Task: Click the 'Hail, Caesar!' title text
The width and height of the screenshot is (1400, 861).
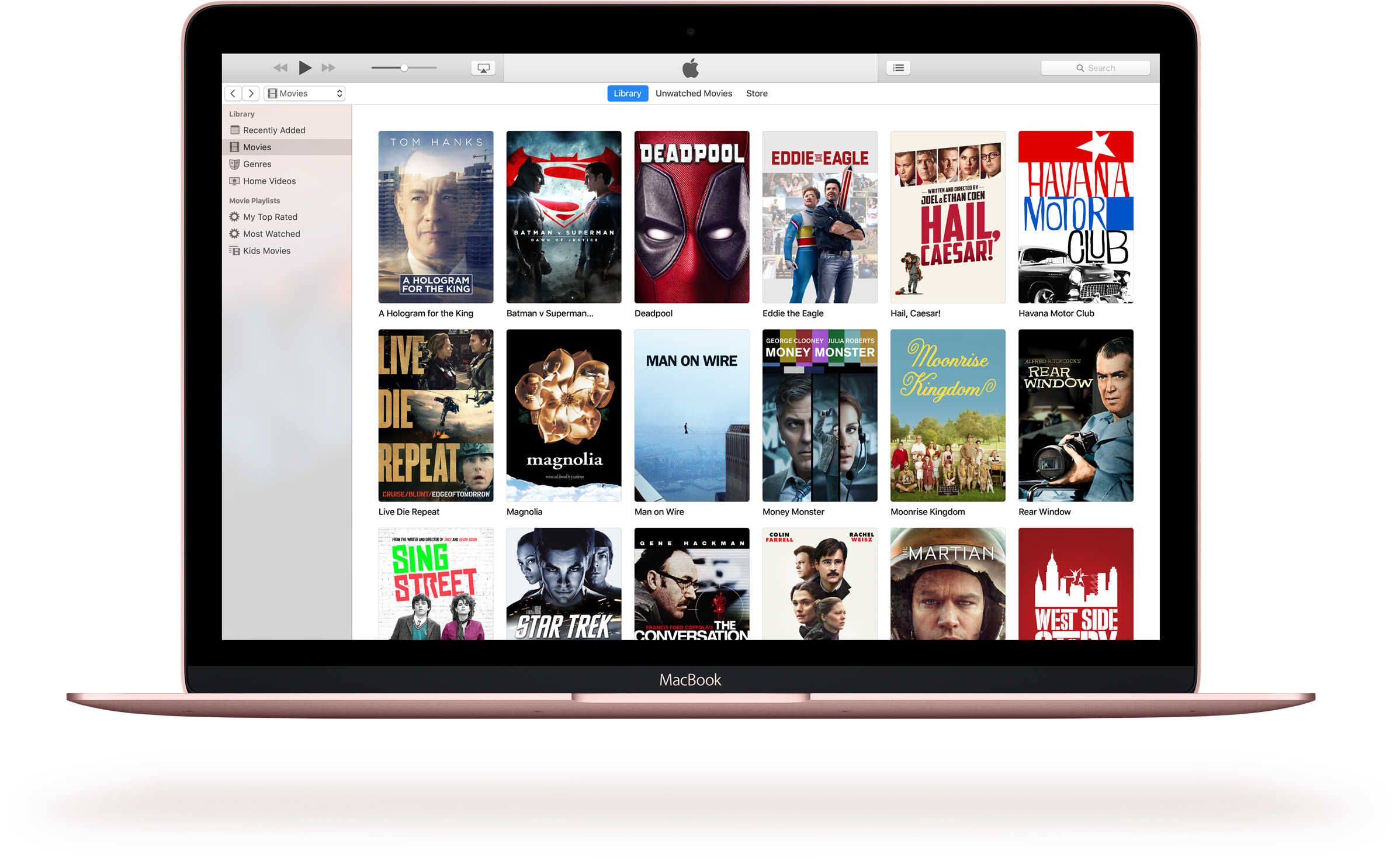Action: click(915, 313)
